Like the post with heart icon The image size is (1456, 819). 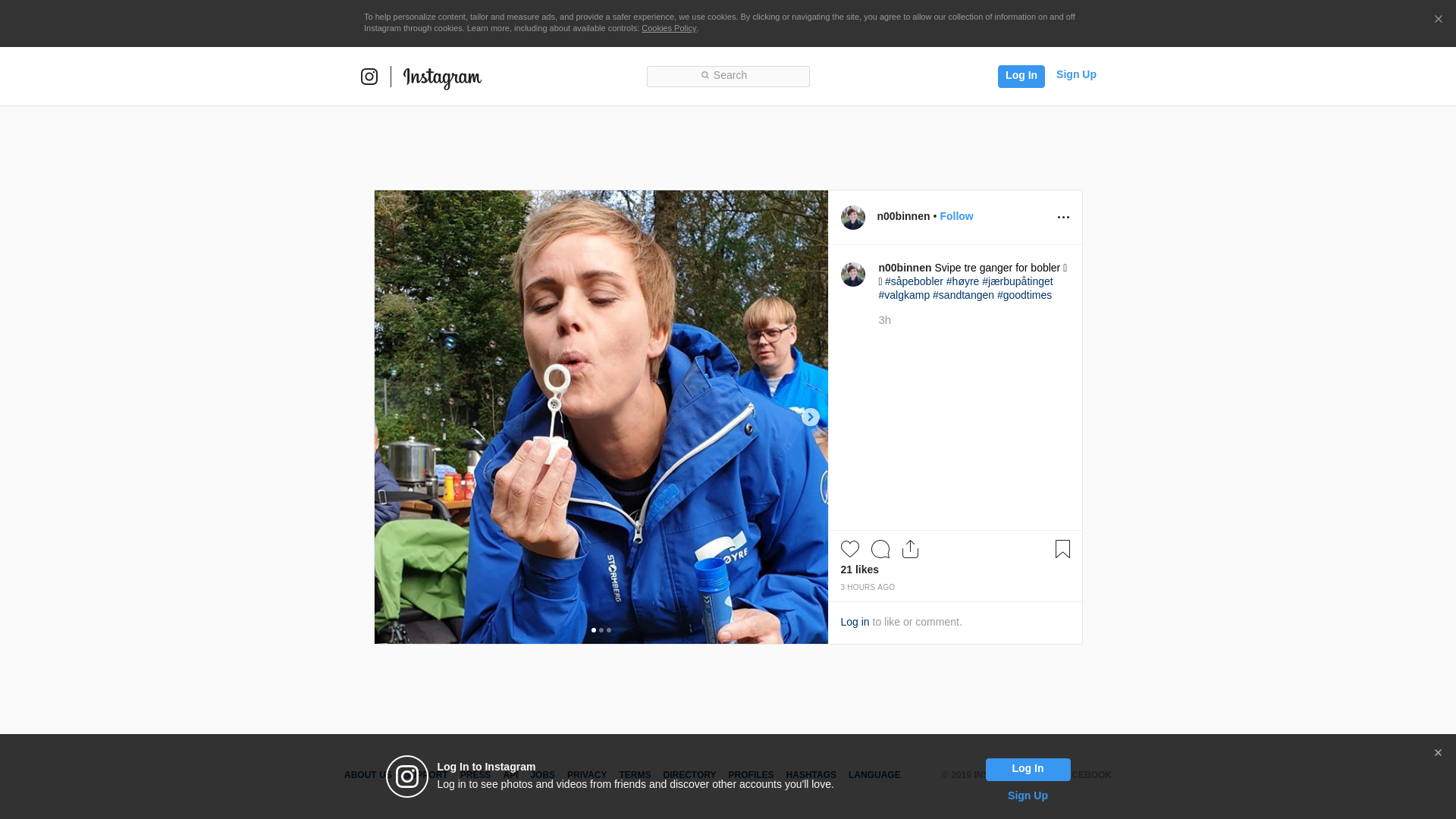click(x=849, y=549)
